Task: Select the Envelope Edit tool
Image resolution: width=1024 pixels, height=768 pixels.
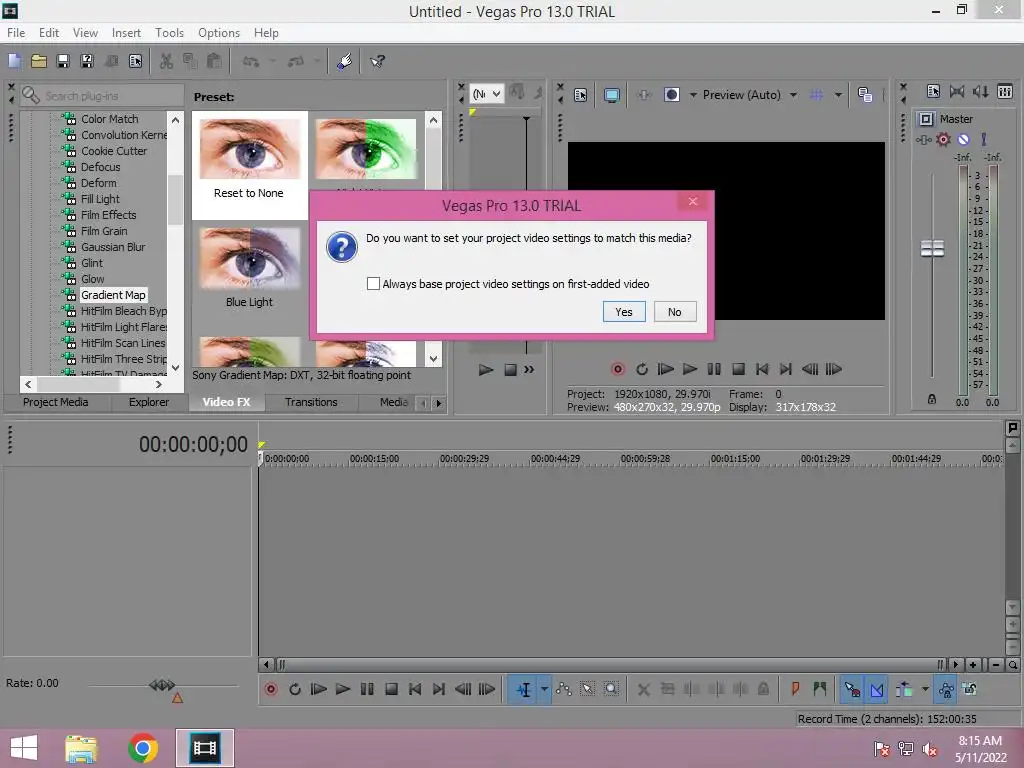Action: click(564, 690)
